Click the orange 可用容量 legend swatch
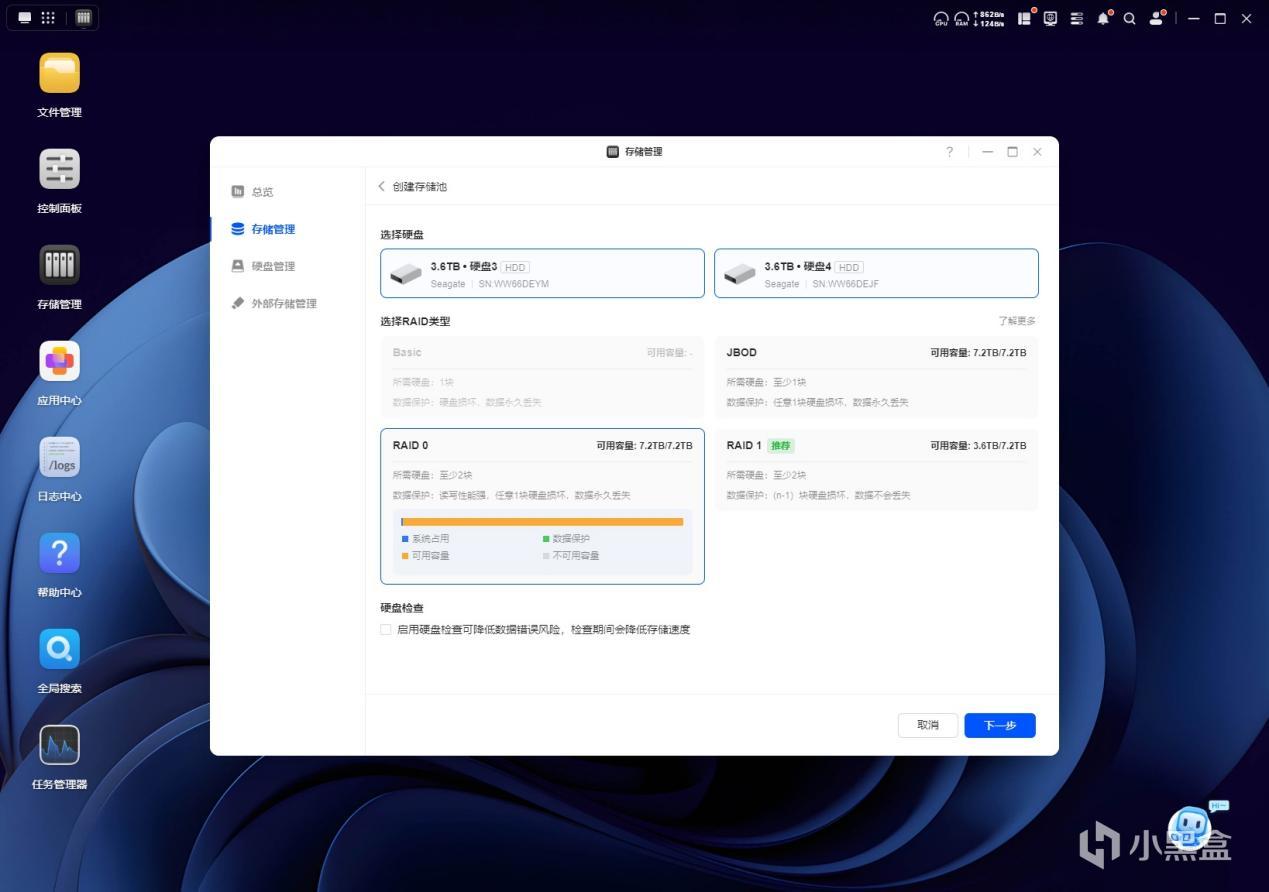The height and width of the screenshot is (892, 1269). click(405, 556)
